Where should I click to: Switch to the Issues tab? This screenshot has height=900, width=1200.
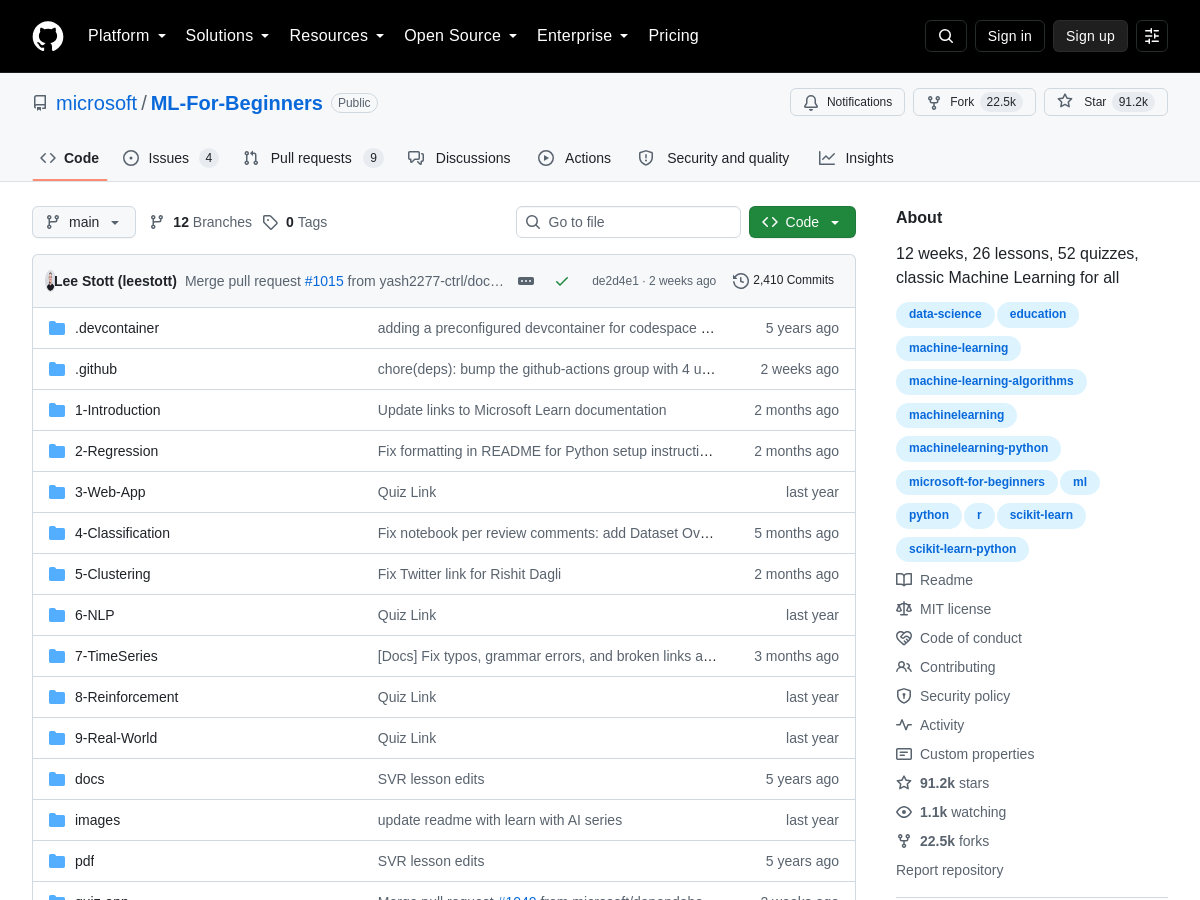tap(170, 158)
